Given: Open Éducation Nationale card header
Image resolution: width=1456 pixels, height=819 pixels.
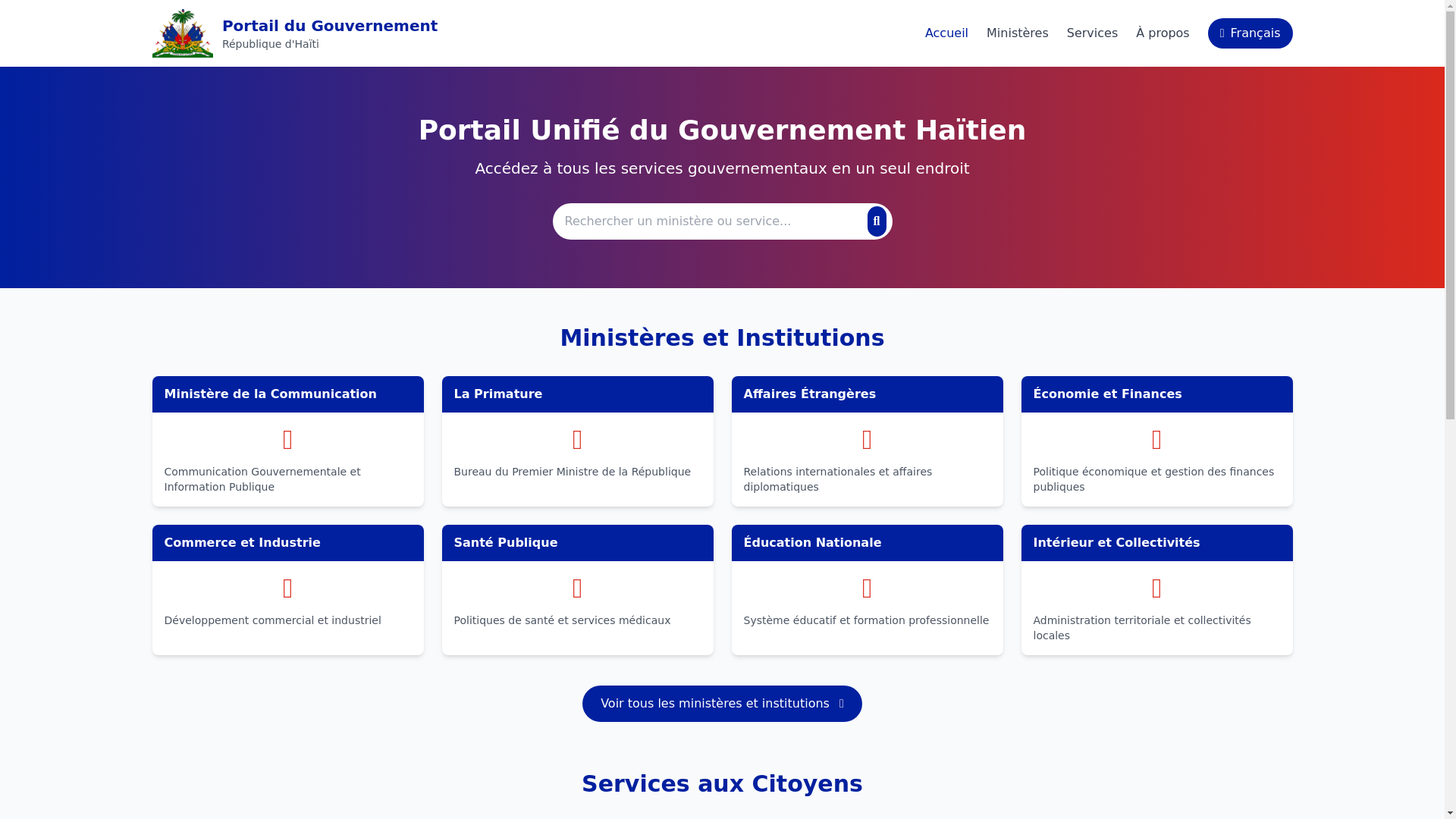Looking at the screenshot, I should pos(867,543).
